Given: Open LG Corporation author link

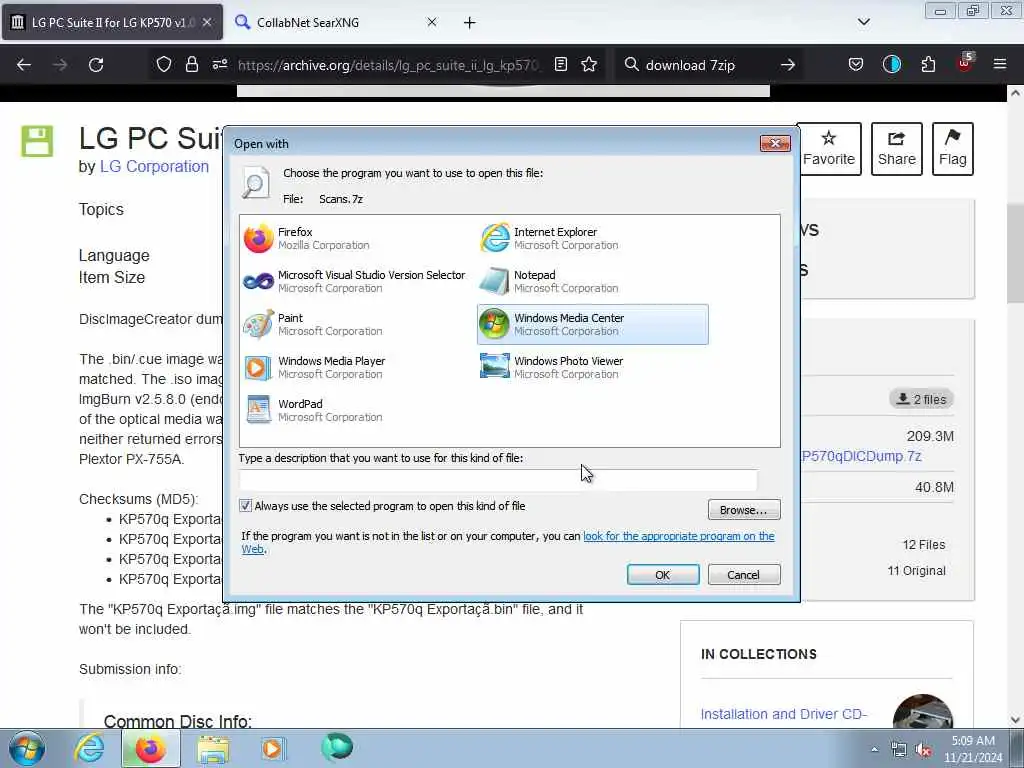Looking at the screenshot, I should [x=154, y=167].
